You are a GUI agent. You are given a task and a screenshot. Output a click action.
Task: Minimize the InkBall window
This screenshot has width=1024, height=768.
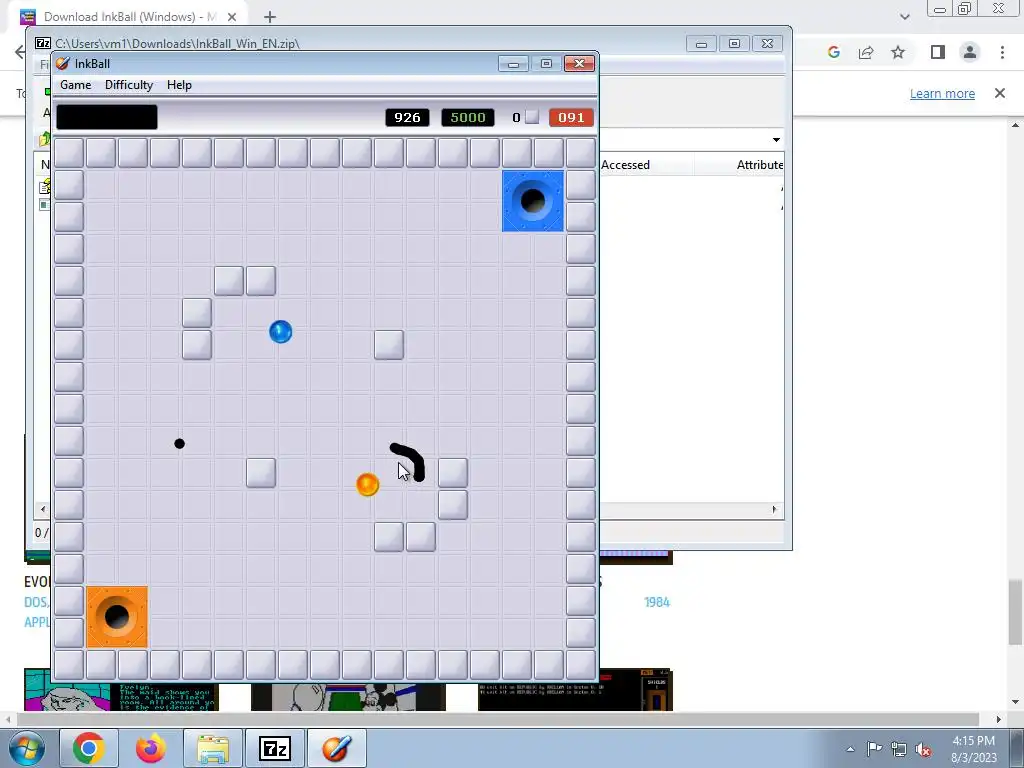(513, 63)
